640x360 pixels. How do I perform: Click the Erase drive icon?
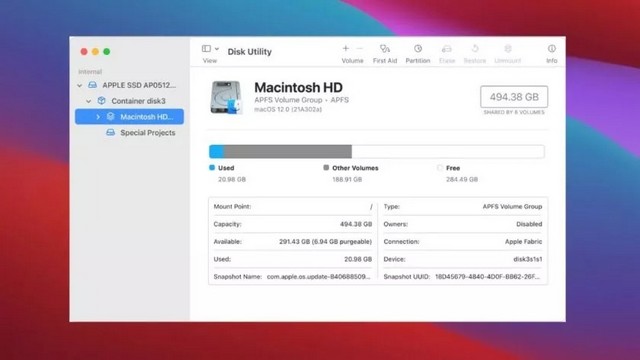[x=447, y=49]
